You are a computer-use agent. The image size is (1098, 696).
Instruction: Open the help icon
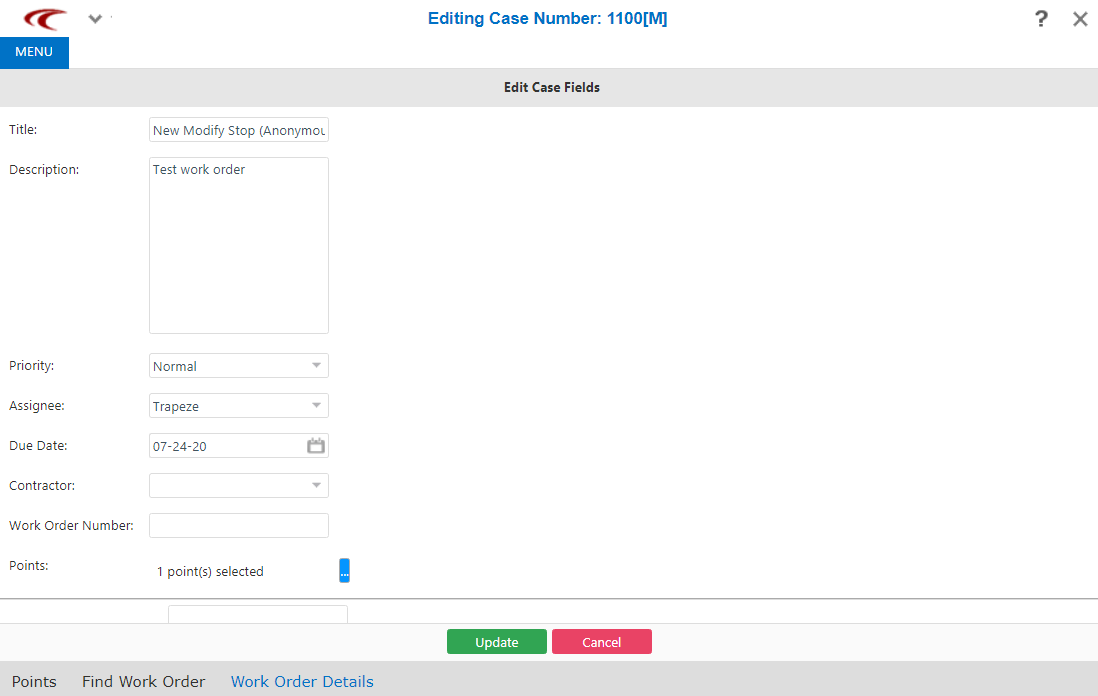1041,18
